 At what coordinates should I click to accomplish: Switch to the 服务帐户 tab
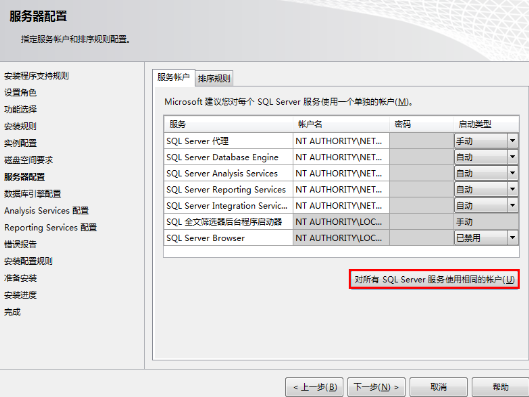click(173, 78)
